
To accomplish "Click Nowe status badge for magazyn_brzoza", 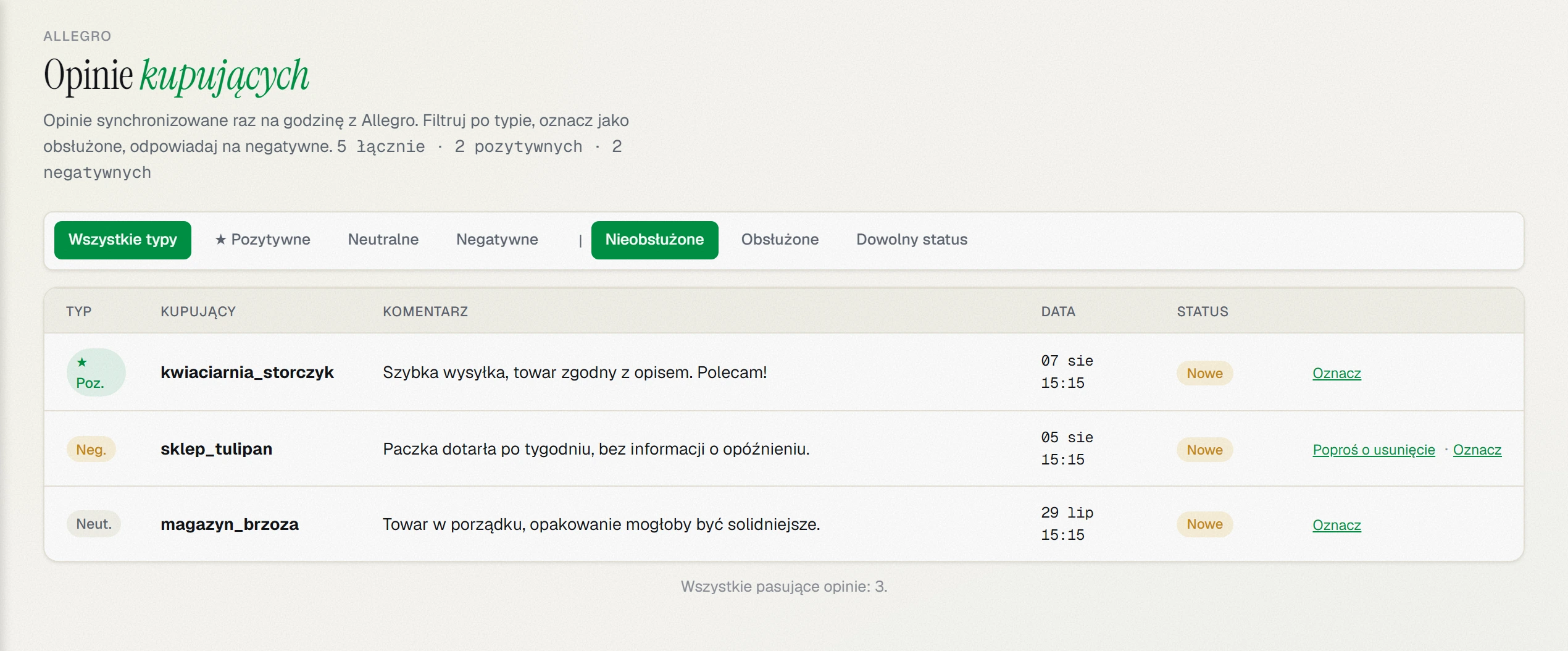I will (1204, 524).
